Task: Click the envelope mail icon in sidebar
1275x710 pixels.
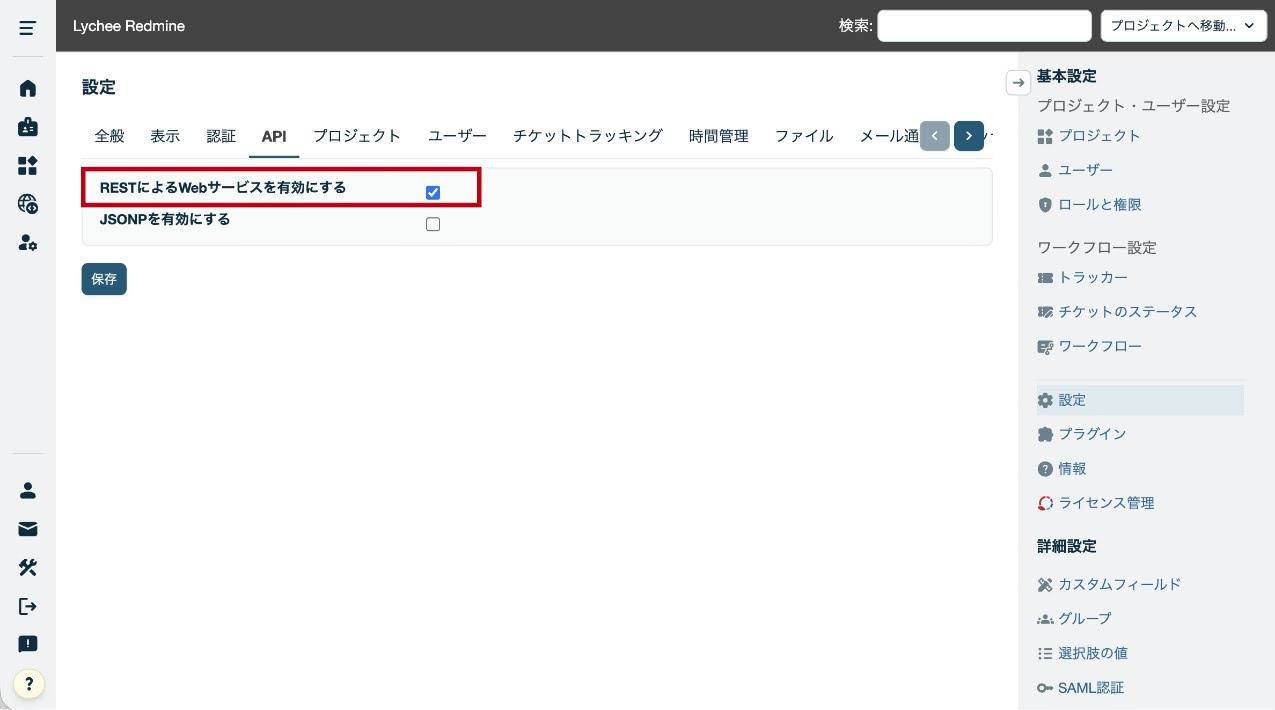Action: pyautogui.click(x=28, y=529)
